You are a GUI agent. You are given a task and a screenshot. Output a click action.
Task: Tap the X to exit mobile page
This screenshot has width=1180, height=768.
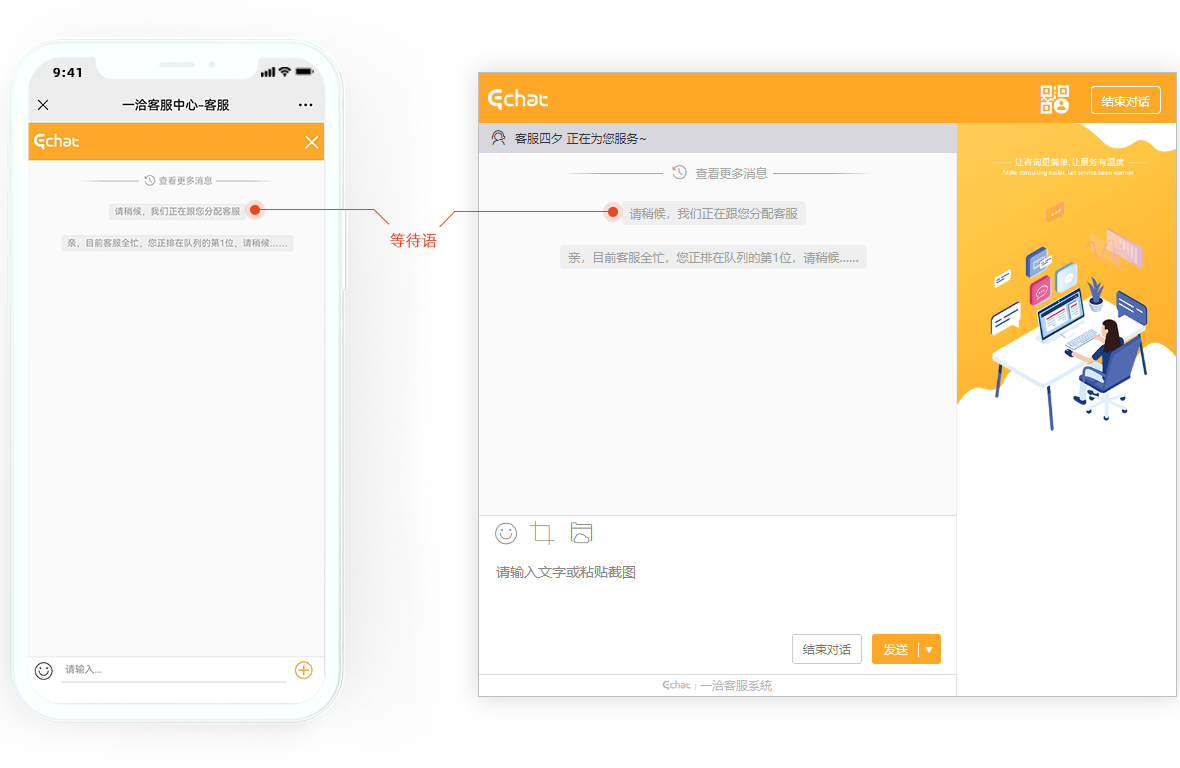coord(43,105)
